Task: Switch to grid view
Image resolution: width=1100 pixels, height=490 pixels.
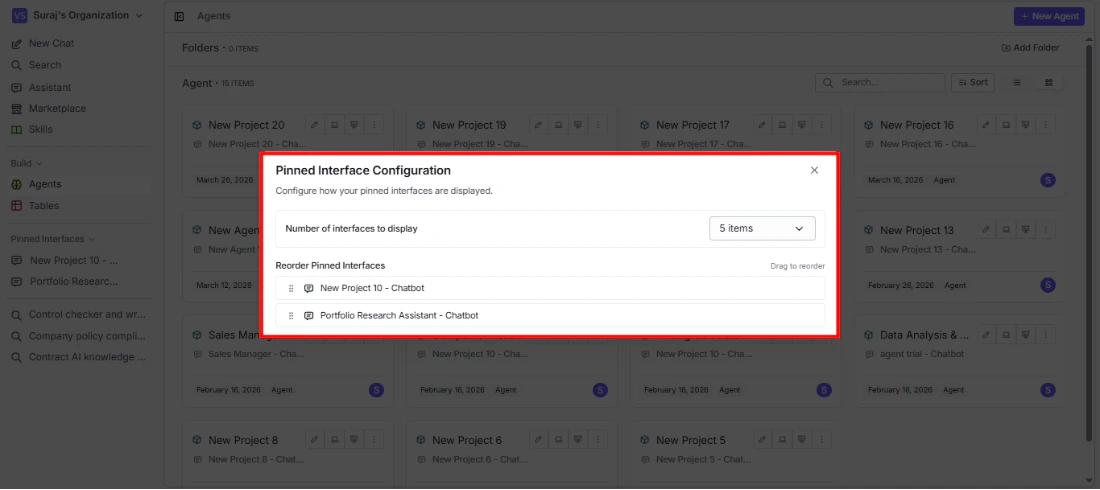Action: click(1049, 83)
